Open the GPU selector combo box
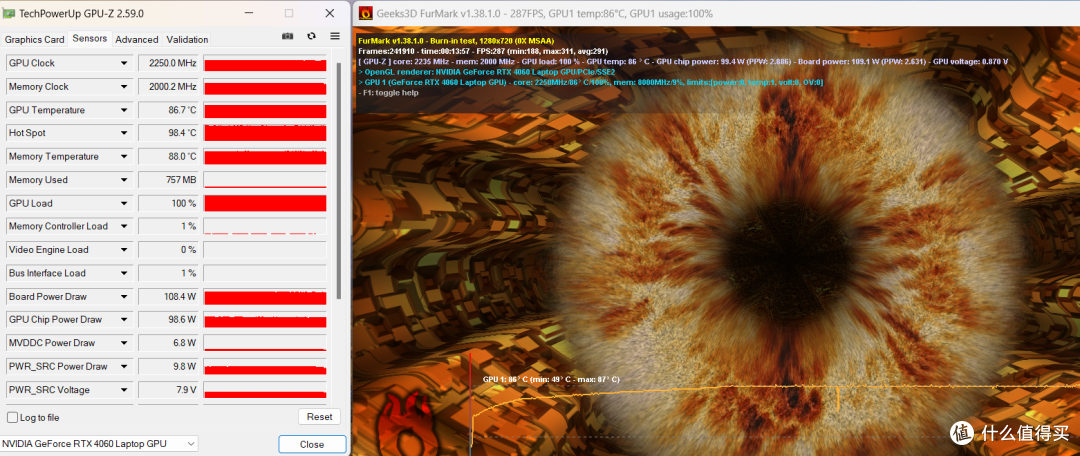Screen dimensions: 1080x456 click(99, 444)
